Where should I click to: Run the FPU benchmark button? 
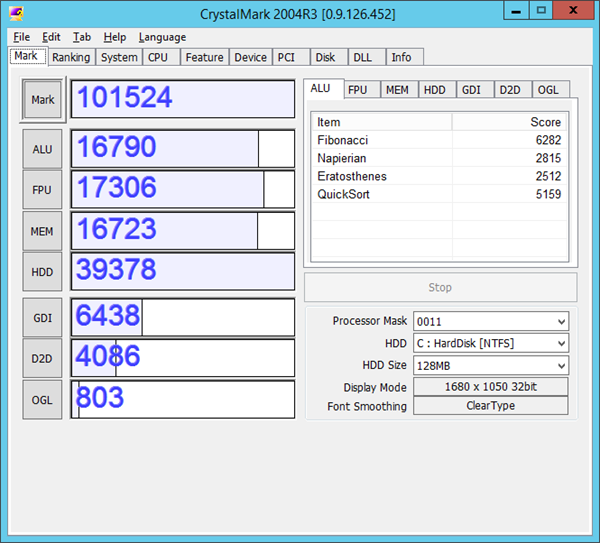click(42, 190)
